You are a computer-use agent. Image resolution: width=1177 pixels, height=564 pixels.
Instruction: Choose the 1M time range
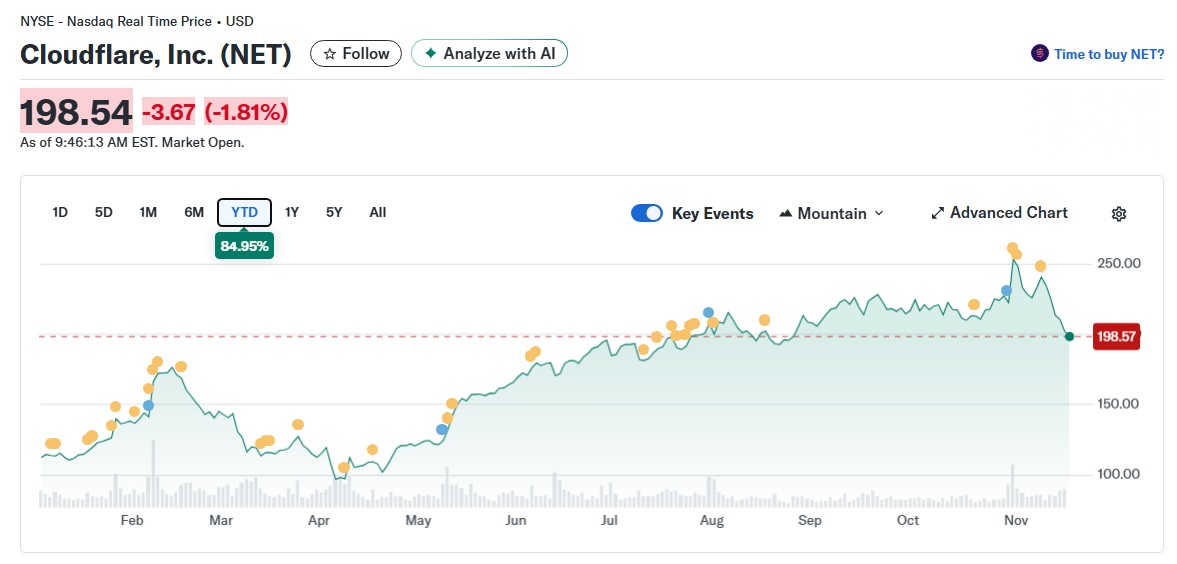[148, 212]
